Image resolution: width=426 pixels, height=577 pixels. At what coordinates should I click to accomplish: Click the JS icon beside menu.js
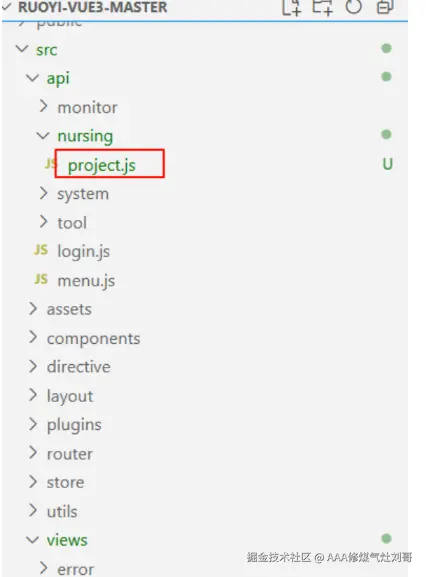pyautogui.click(x=41, y=279)
